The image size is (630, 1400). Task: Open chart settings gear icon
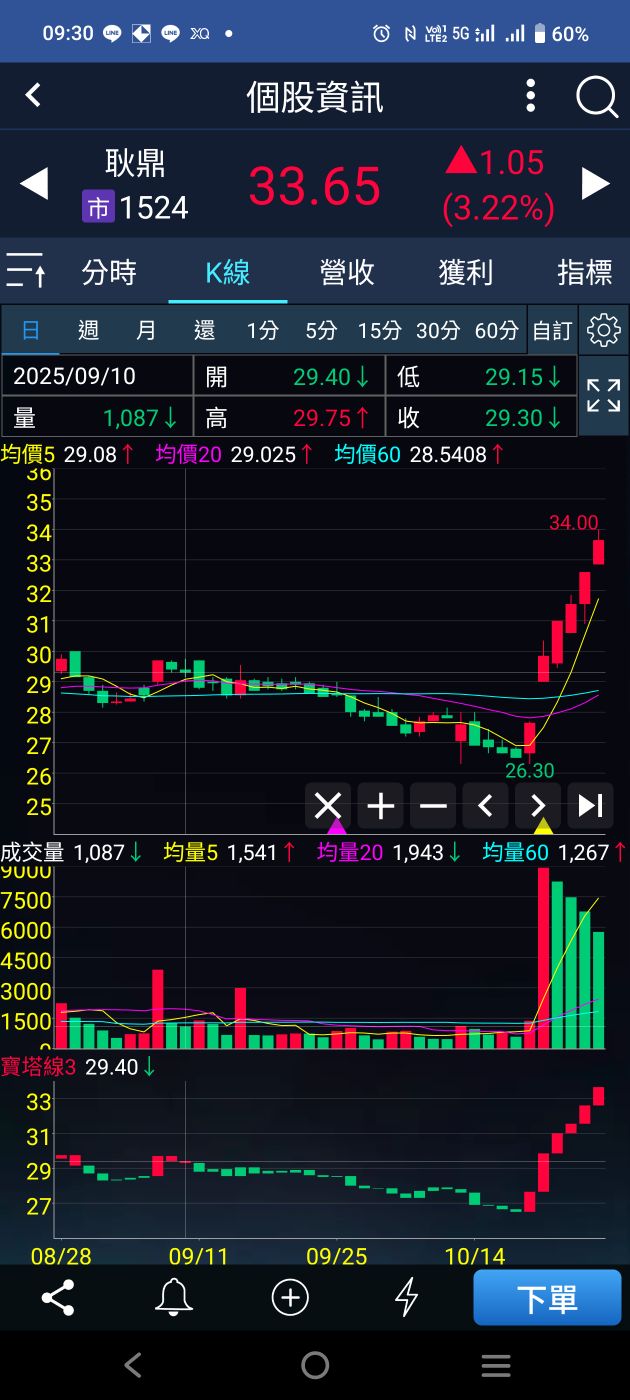[604, 330]
